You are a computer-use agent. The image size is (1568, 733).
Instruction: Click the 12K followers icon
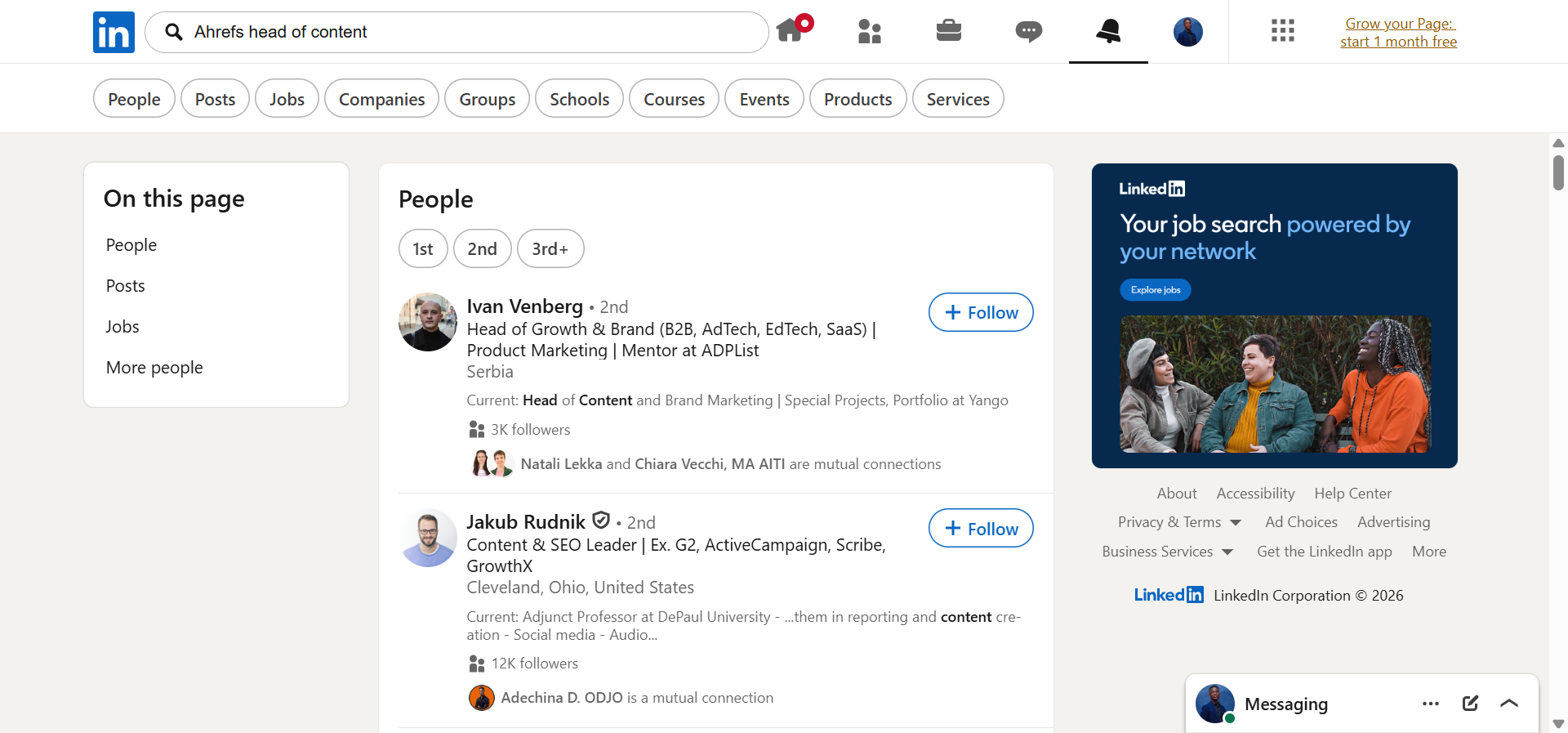point(477,663)
